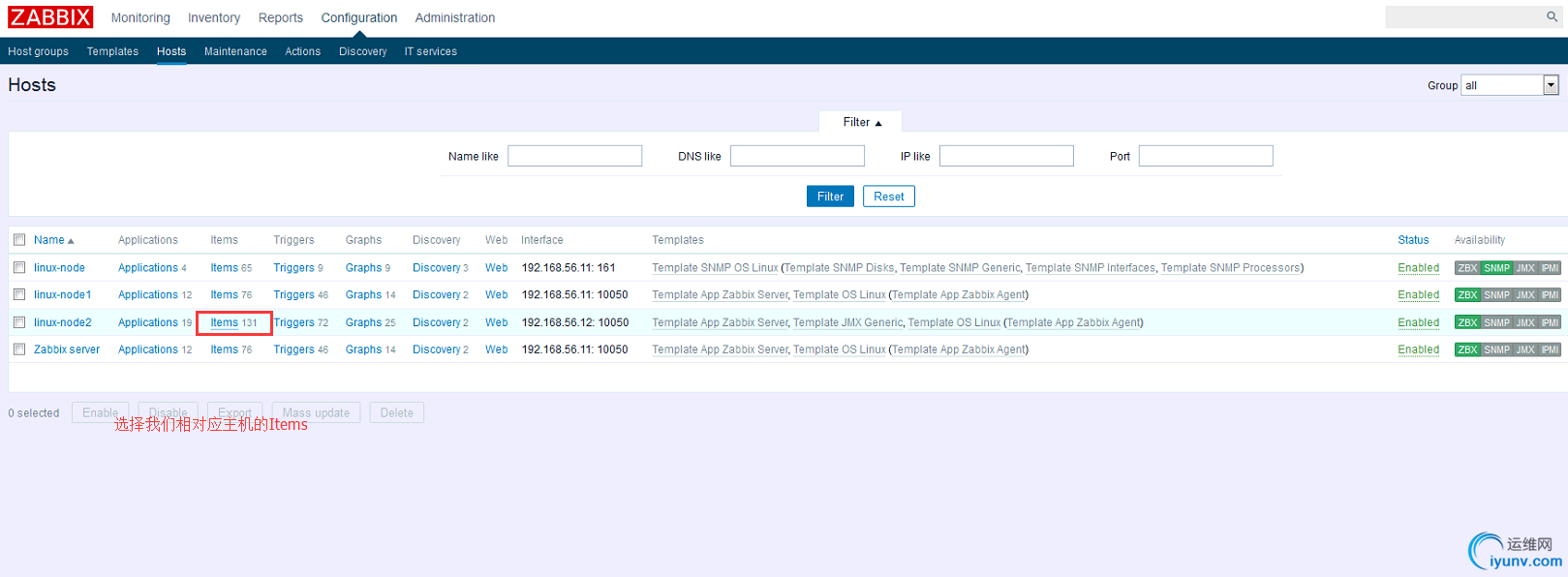The height and width of the screenshot is (577, 1568).
Task: Open Items for linux-node
Action: (225, 268)
